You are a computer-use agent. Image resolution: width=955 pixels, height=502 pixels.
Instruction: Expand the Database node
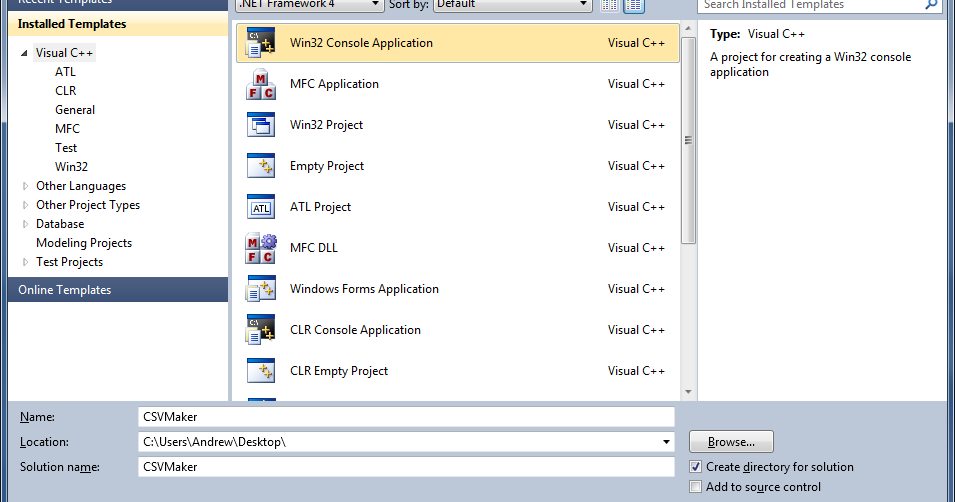tap(26, 224)
